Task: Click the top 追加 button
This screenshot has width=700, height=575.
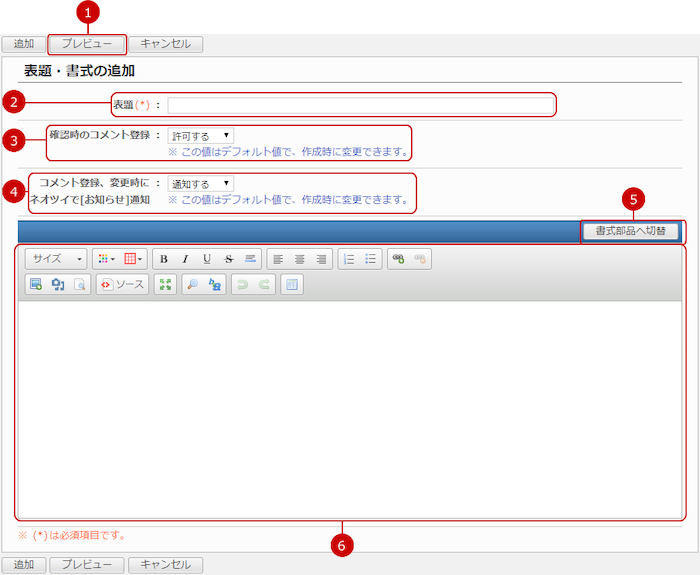Action: (x=24, y=44)
